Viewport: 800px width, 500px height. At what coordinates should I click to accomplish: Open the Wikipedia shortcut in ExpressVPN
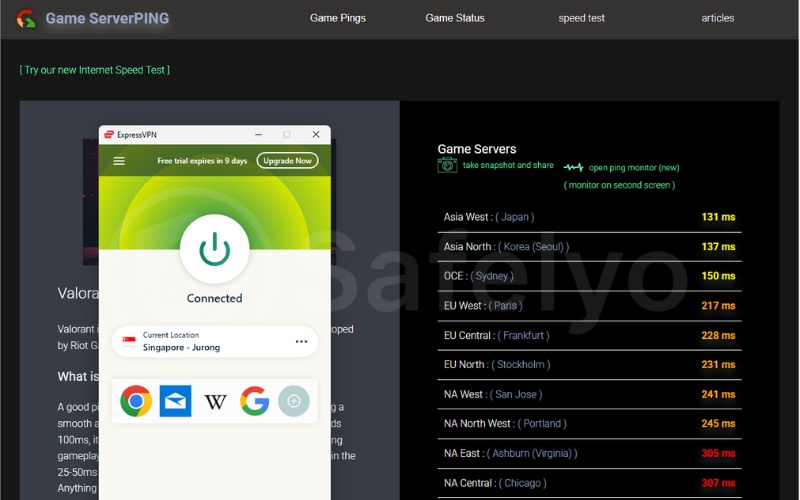click(x=215, y=402)
